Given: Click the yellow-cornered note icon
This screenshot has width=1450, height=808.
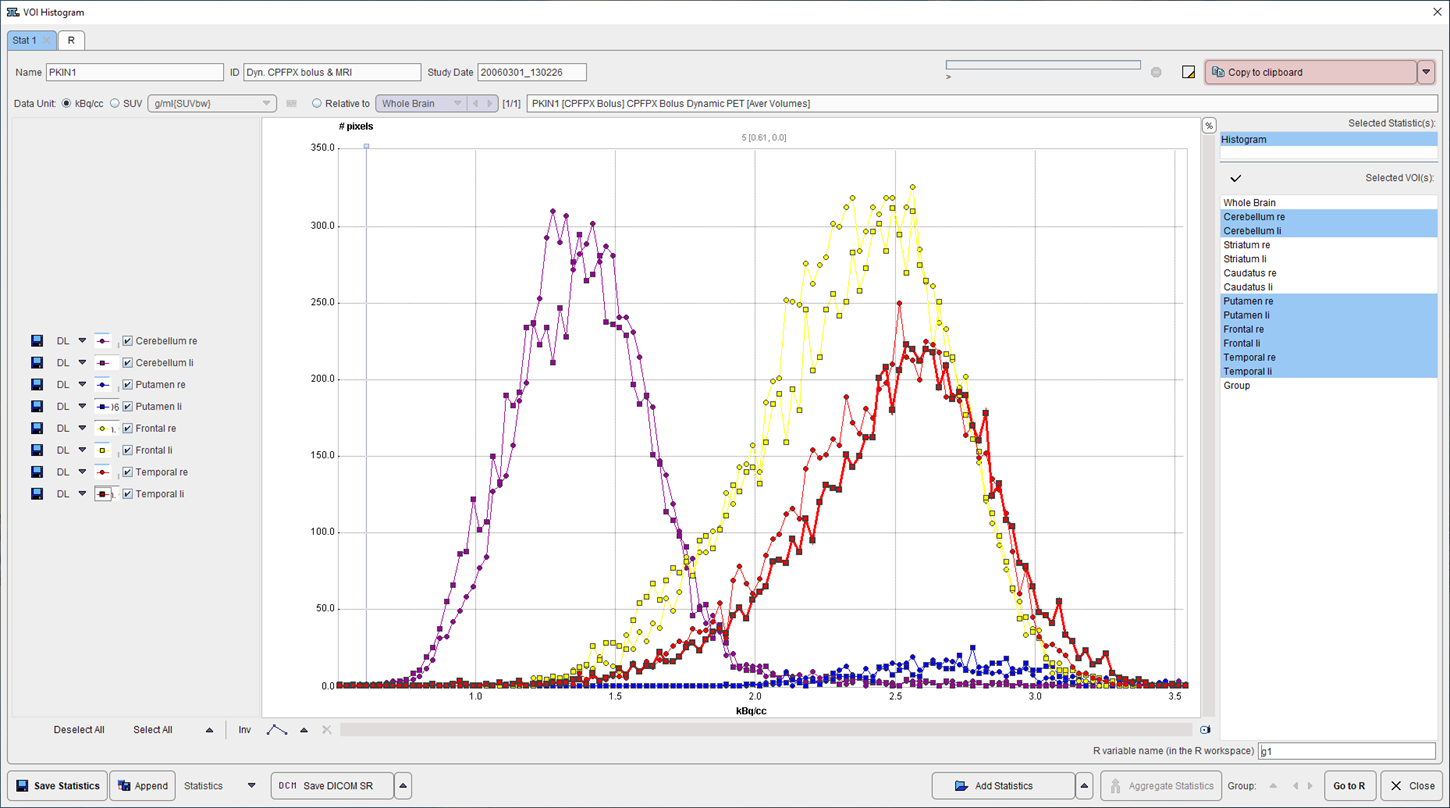Looking at the screenshot, I should coord(1188,72).
